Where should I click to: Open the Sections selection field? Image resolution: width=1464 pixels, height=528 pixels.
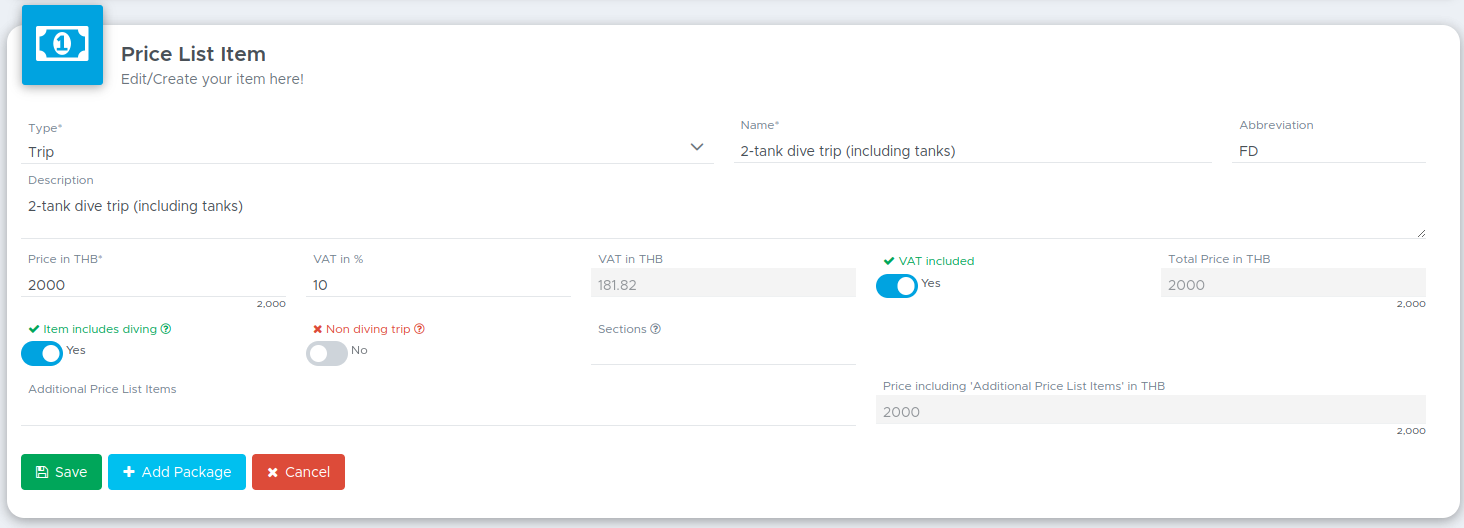point(723,351)
